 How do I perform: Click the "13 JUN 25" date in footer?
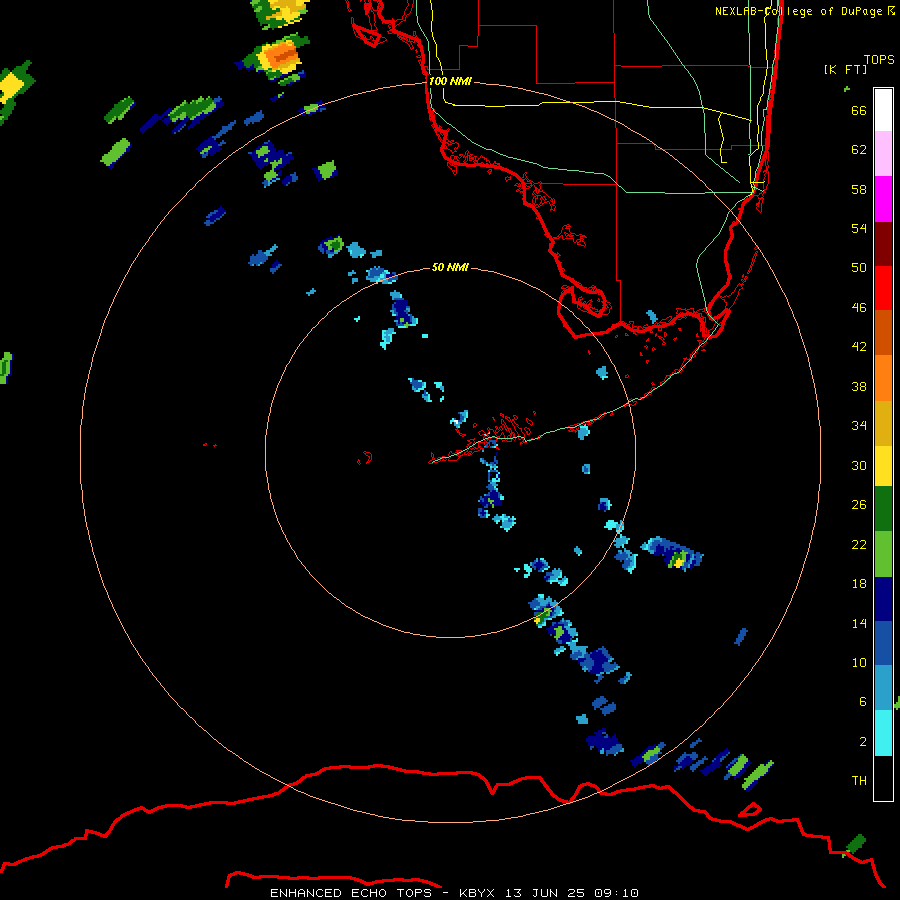coord(545,893)
